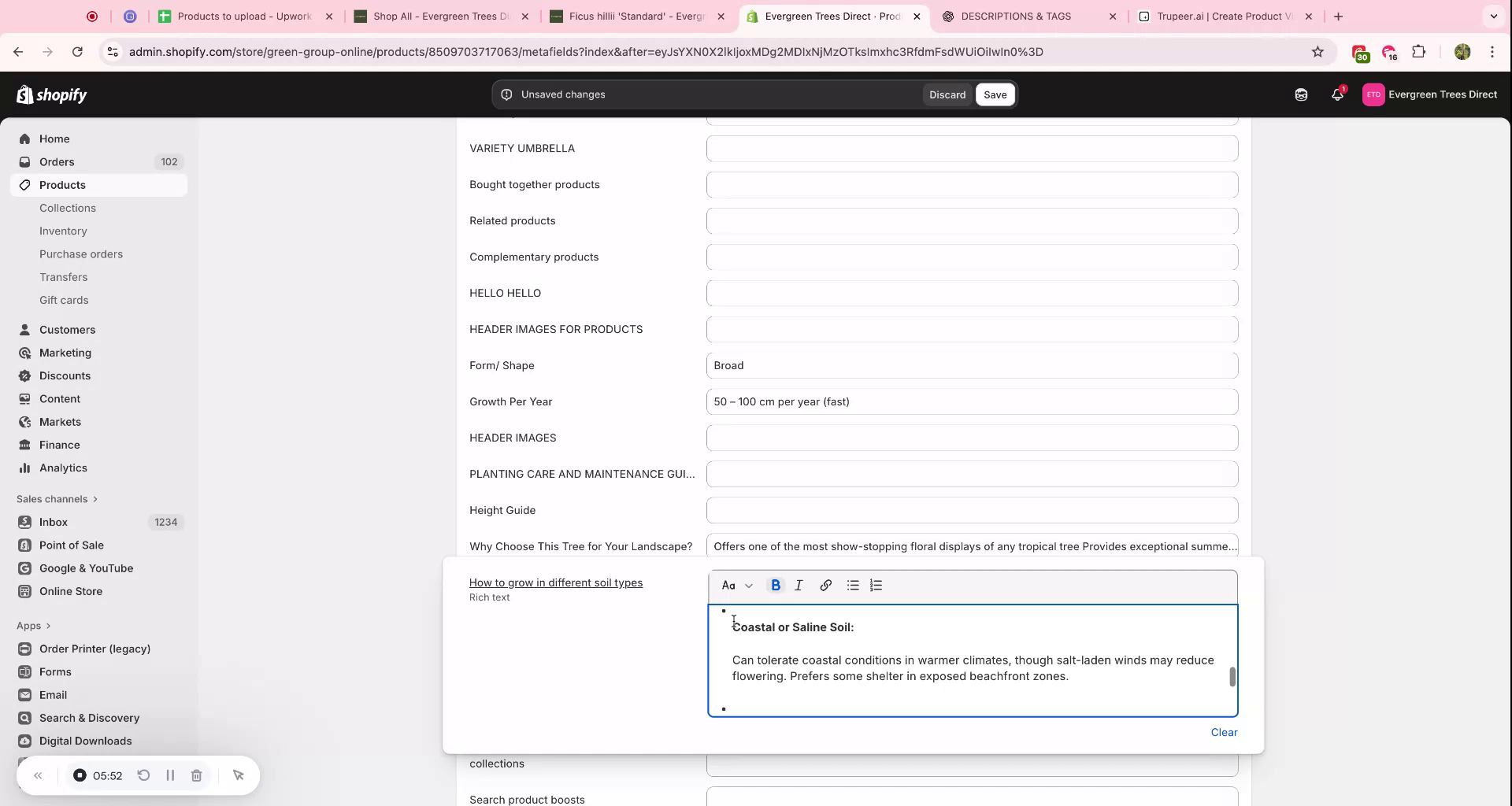Restart the recording using the restart icon

point(143,775)
